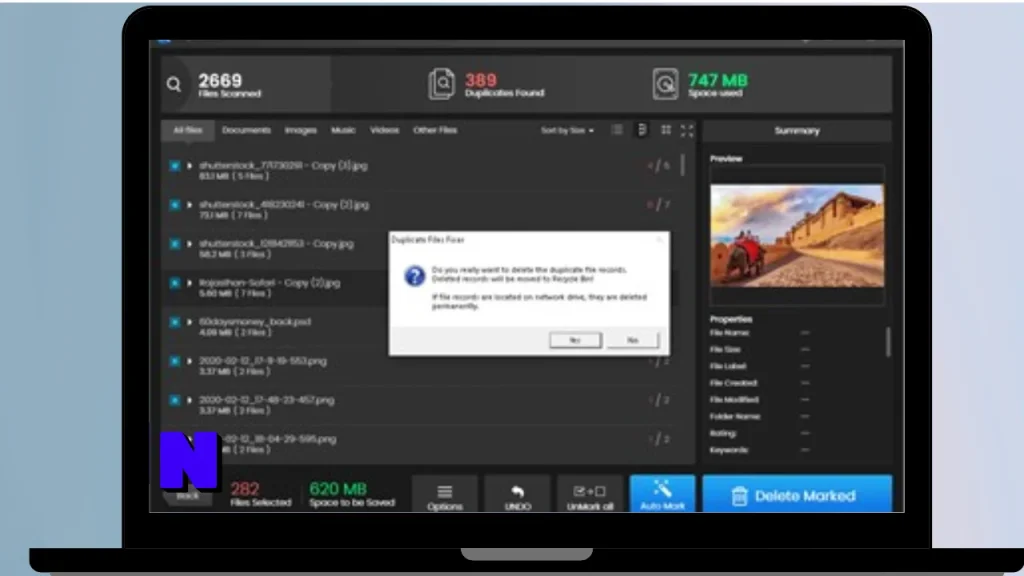Uncheck the shutterstock Copy.jpg 3 Files checkbox
This screenshot has width=1024, height=576.
(x=174, y=244)
